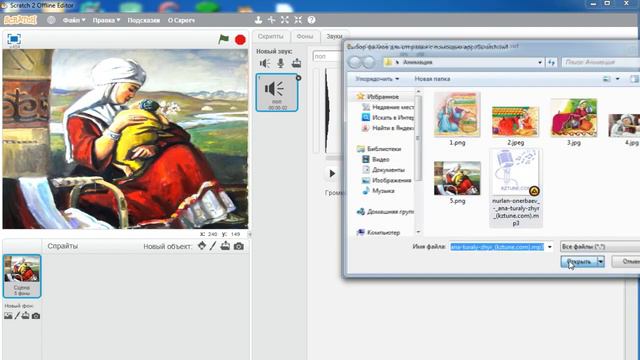Click the Новая папка button
This screenshot has height=360, width=640.
pyautogui.click(x=432, y=79)
